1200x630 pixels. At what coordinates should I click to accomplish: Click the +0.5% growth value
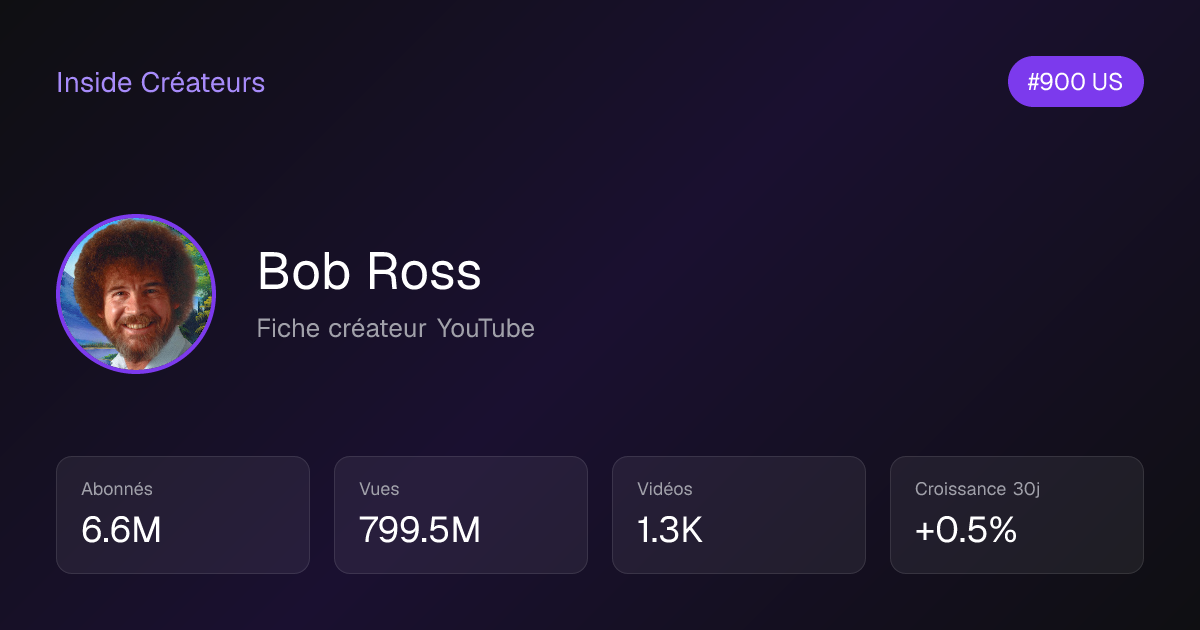coord(966,531)
